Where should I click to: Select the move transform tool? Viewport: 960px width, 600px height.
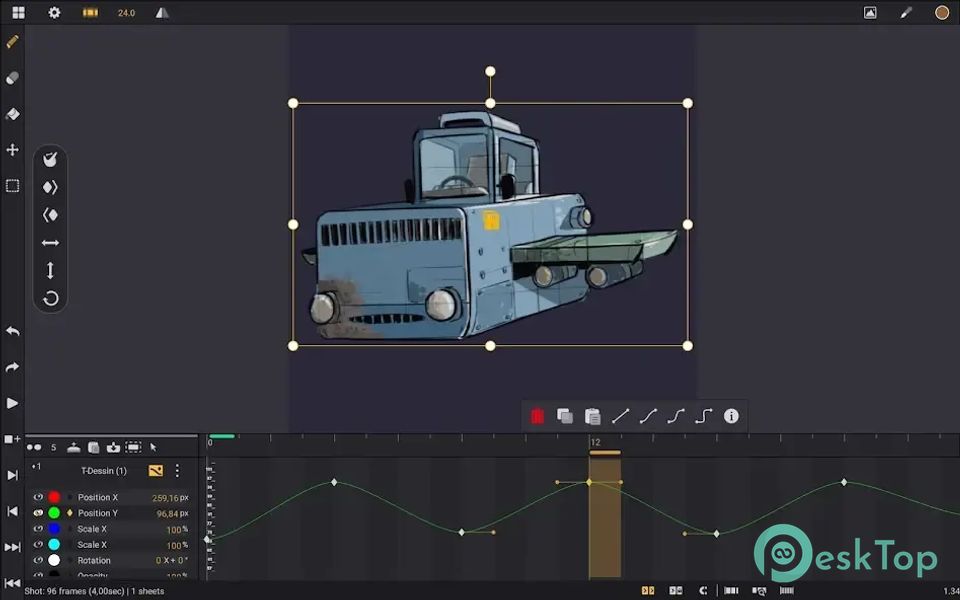(x=12, y=150)
